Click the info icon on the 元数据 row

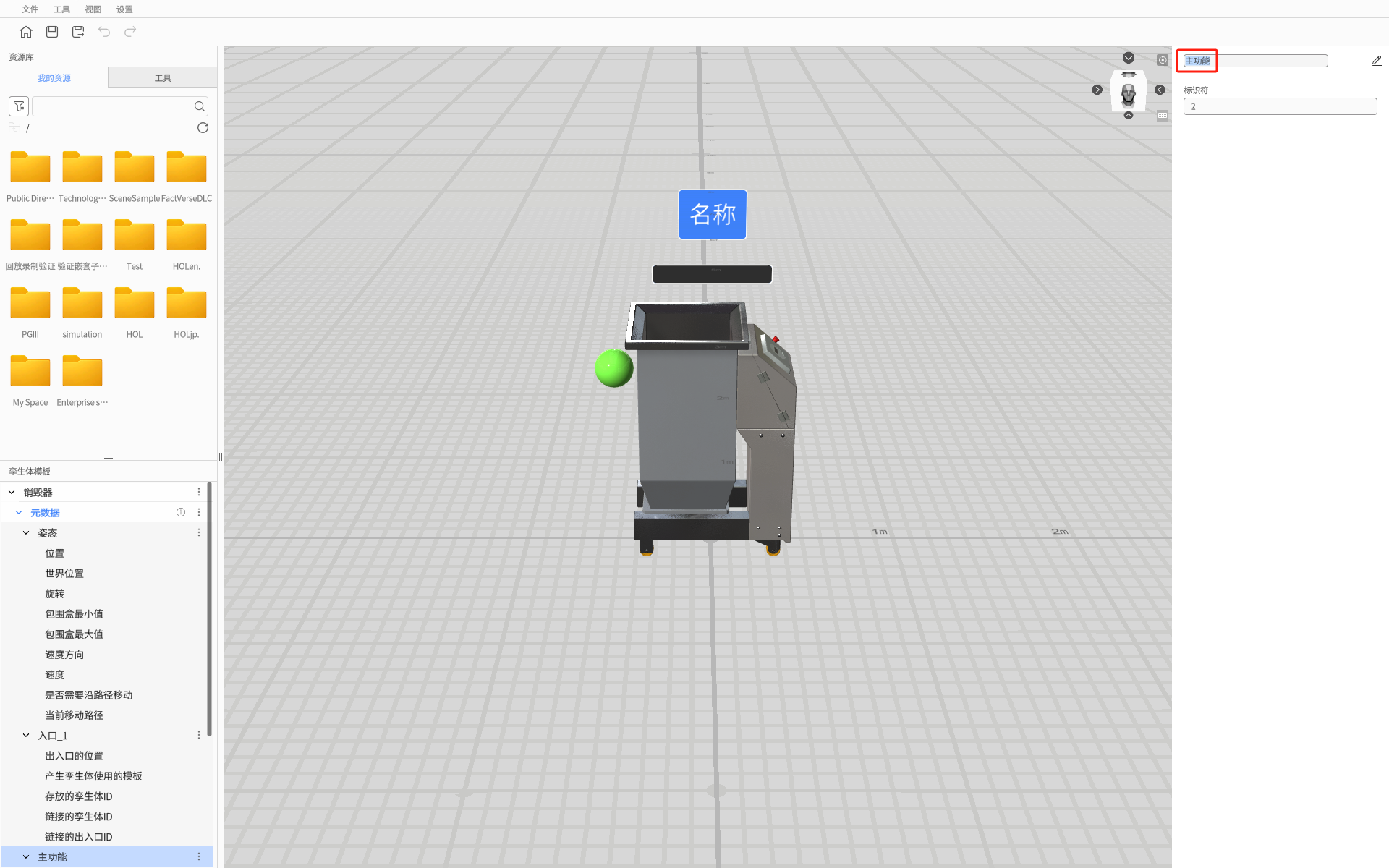pos(181,512)
